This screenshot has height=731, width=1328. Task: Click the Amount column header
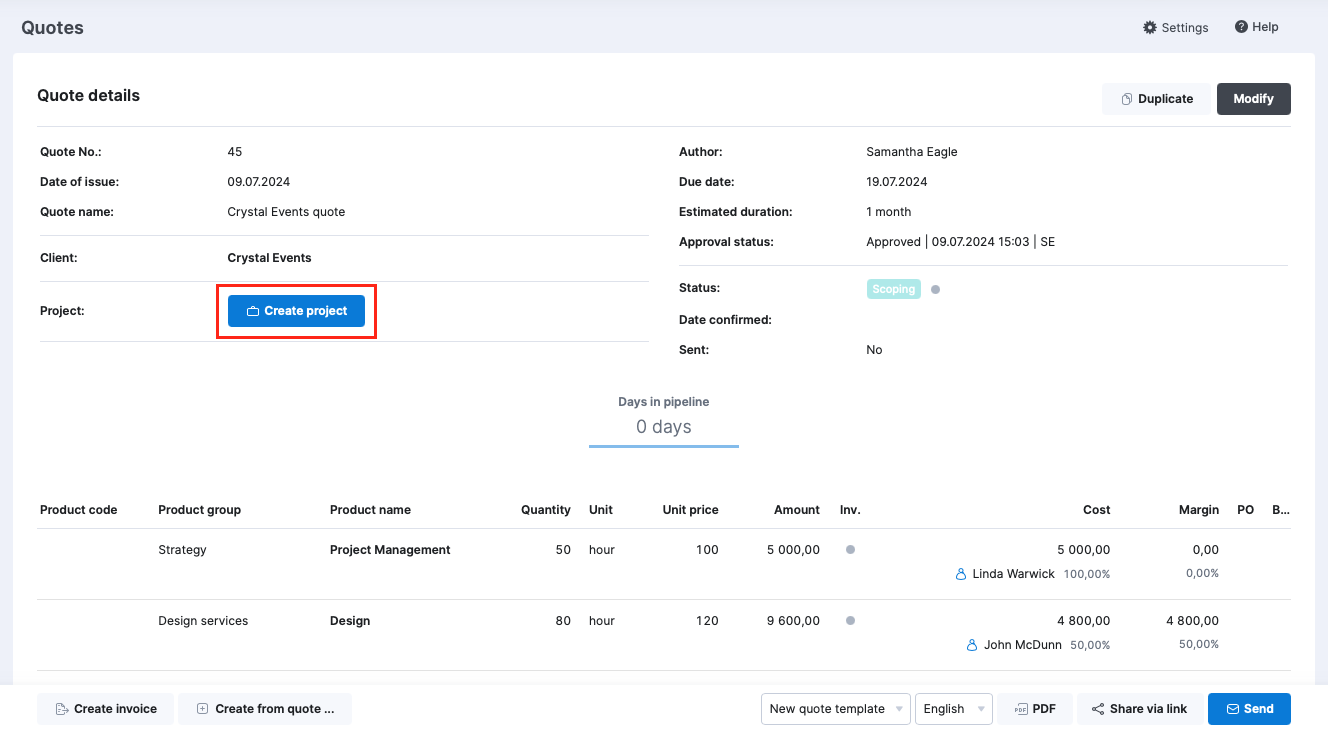pyautogui.click(x=797, y=510)
